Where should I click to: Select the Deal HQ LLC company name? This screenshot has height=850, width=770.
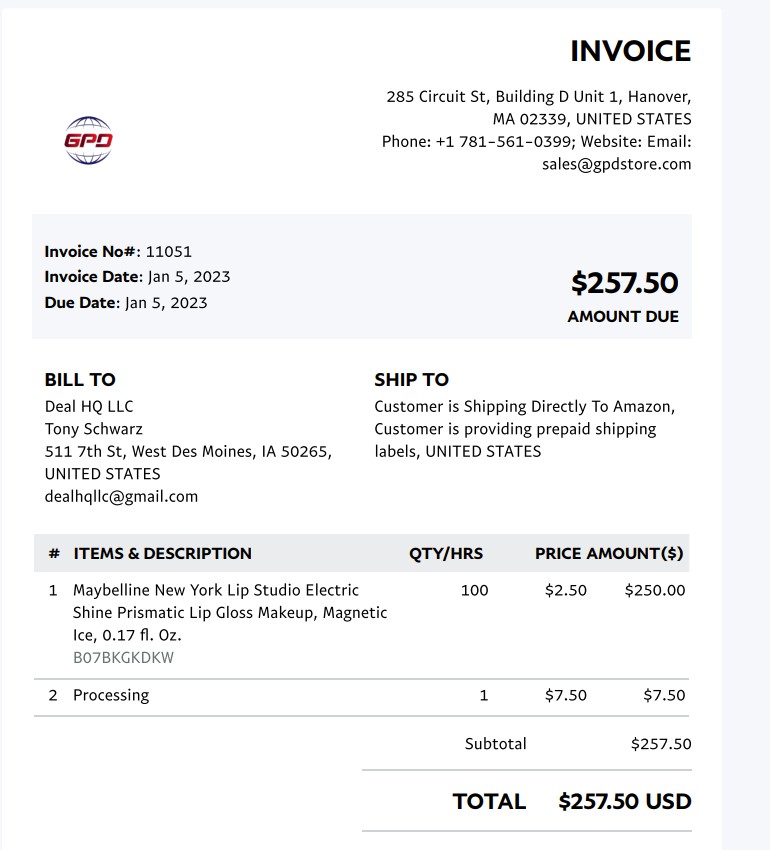pos(89,407)
